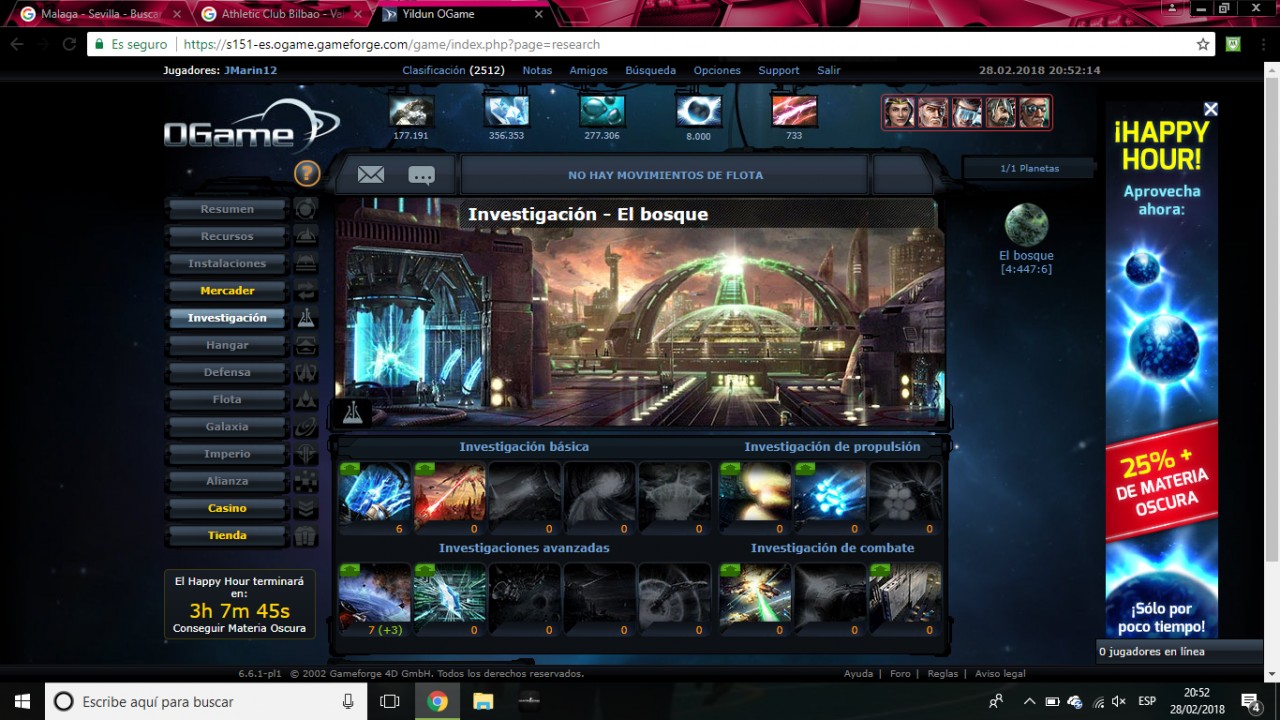Open the chat bubble icon
1280x720 pixels.
(x=422, y=175)
